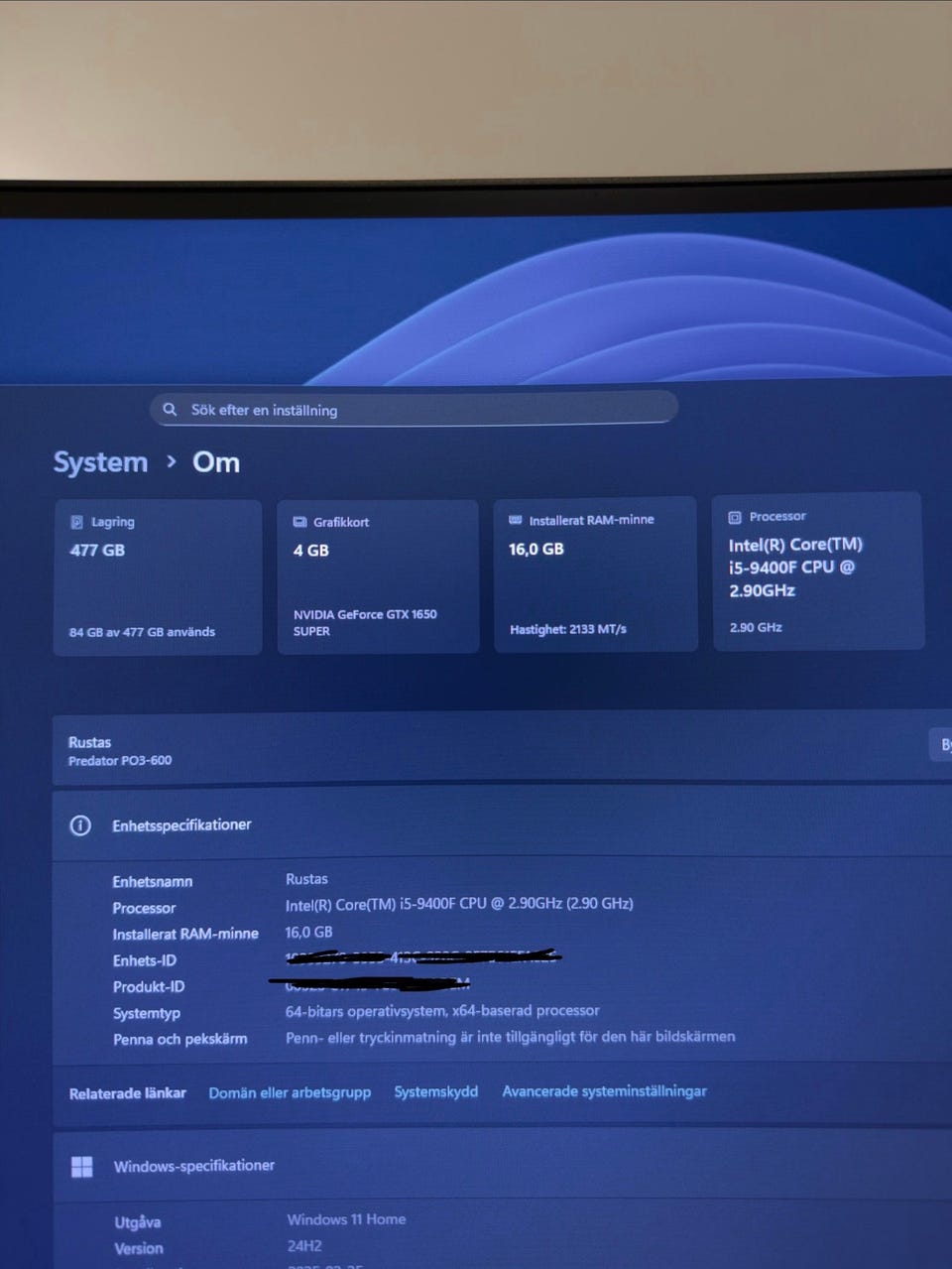Viewport: 952px width, 1269px height.
Task: Focus the 'Sök efter en inställning' search box
Action: [x=414, y=408]
